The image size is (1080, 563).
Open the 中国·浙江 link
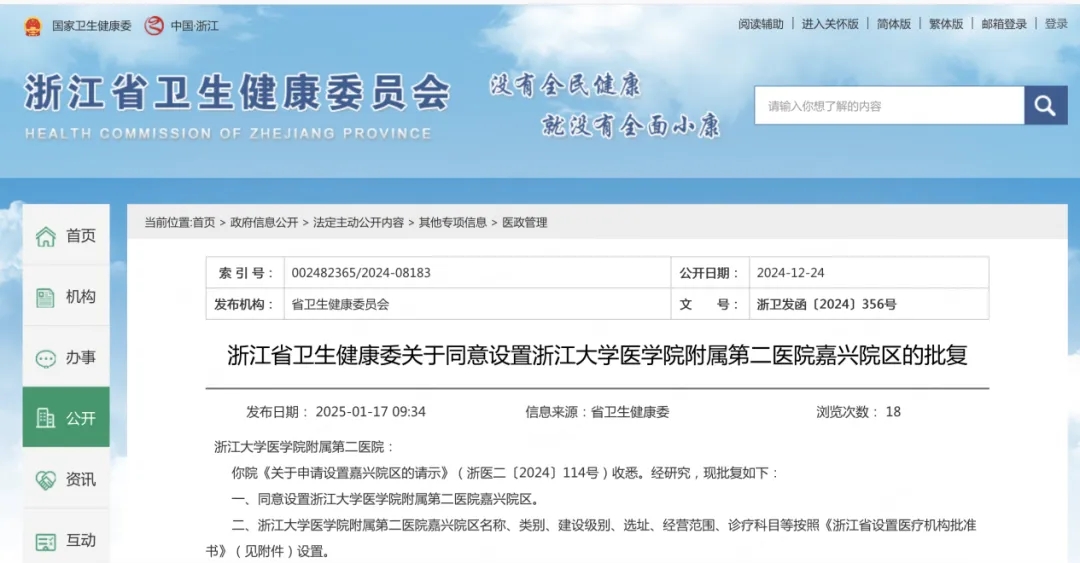[x=195, y=26]
